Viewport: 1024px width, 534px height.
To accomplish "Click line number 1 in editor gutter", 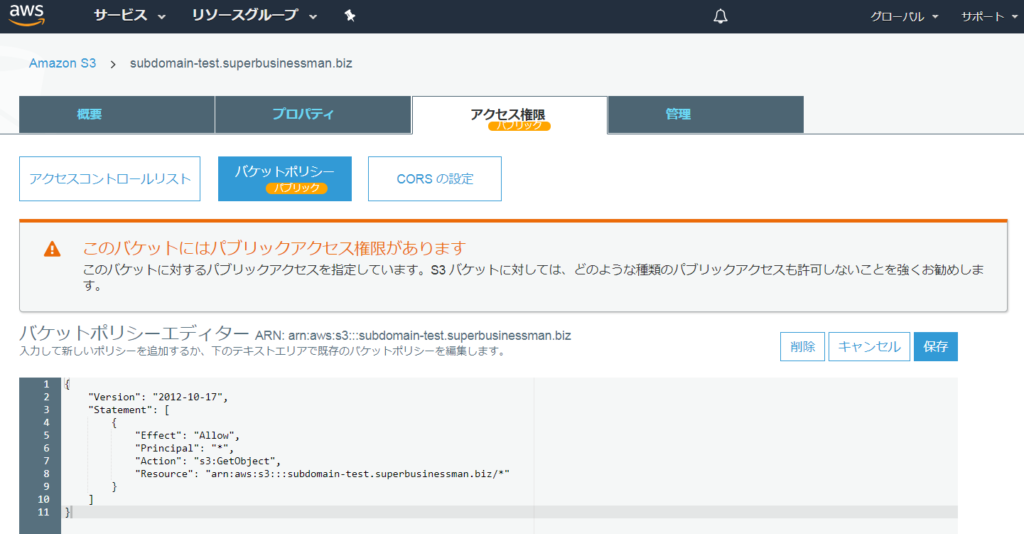I will coord(46,385).
